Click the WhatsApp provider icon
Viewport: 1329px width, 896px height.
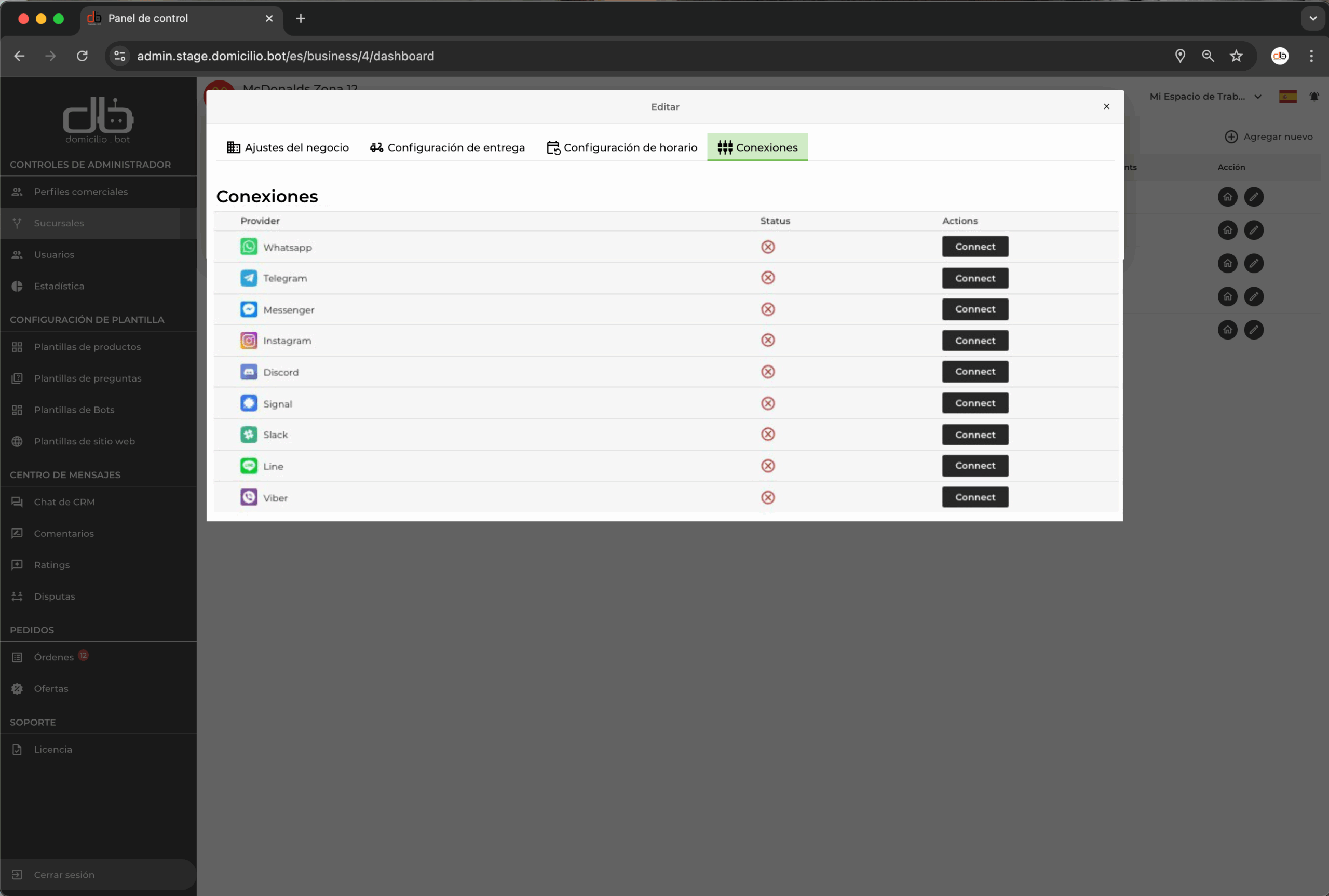click(x=249, y=247)
